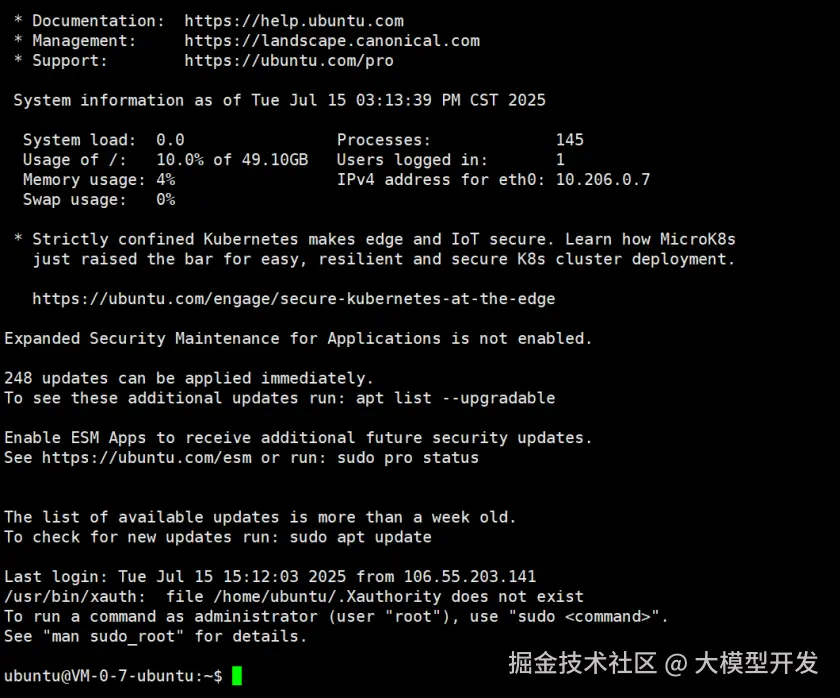Click the last login IP 106.55.203.141

(470, 577)
